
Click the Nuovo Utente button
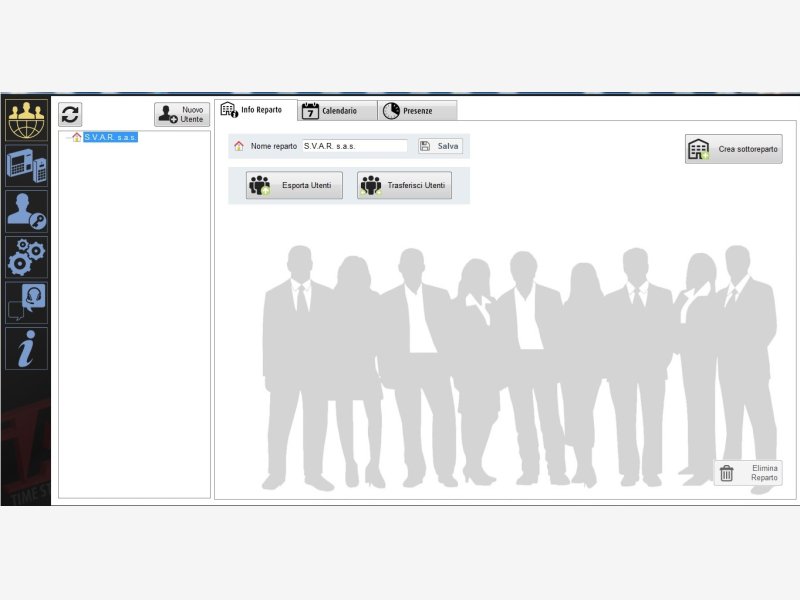click(182, 114)
